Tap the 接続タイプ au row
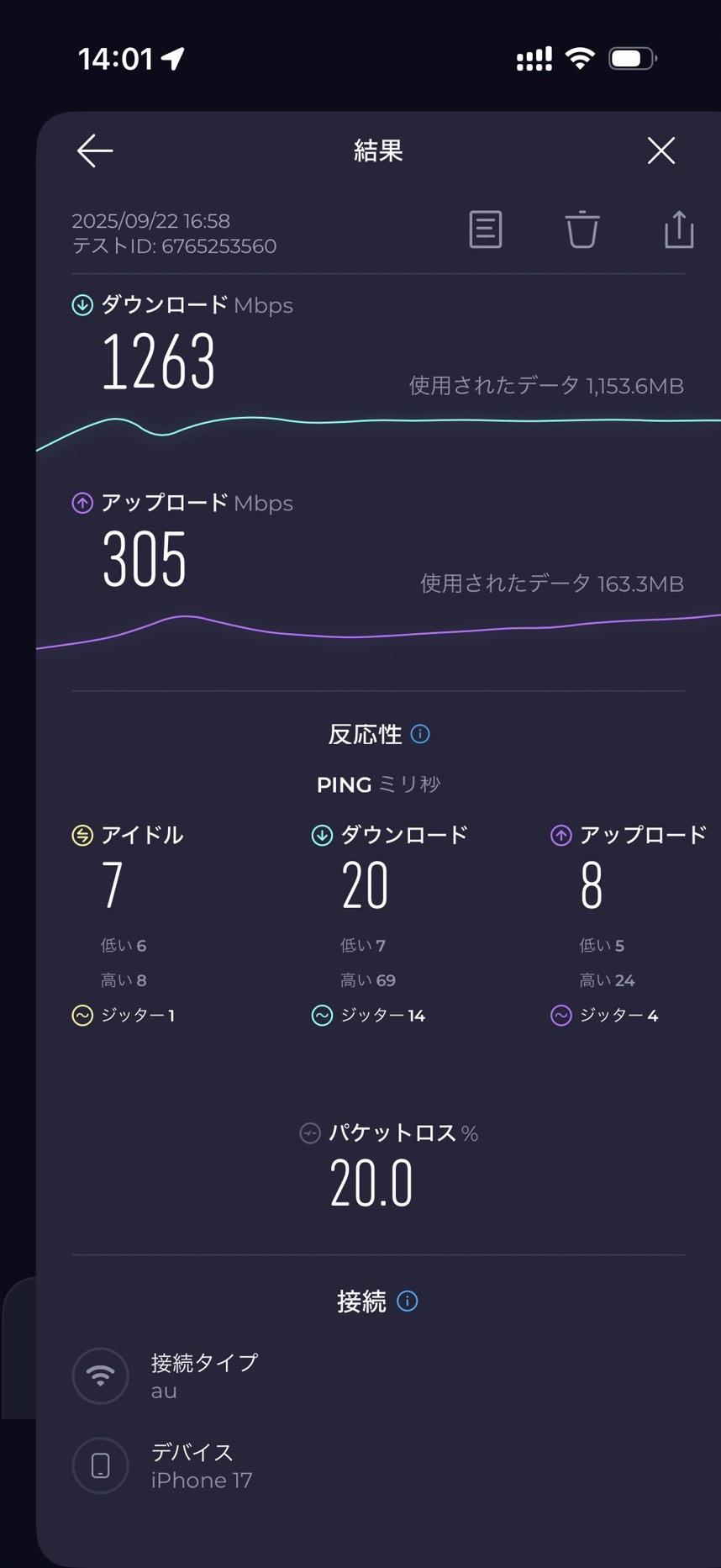 pyautogui.click(x=204, y=1376)
